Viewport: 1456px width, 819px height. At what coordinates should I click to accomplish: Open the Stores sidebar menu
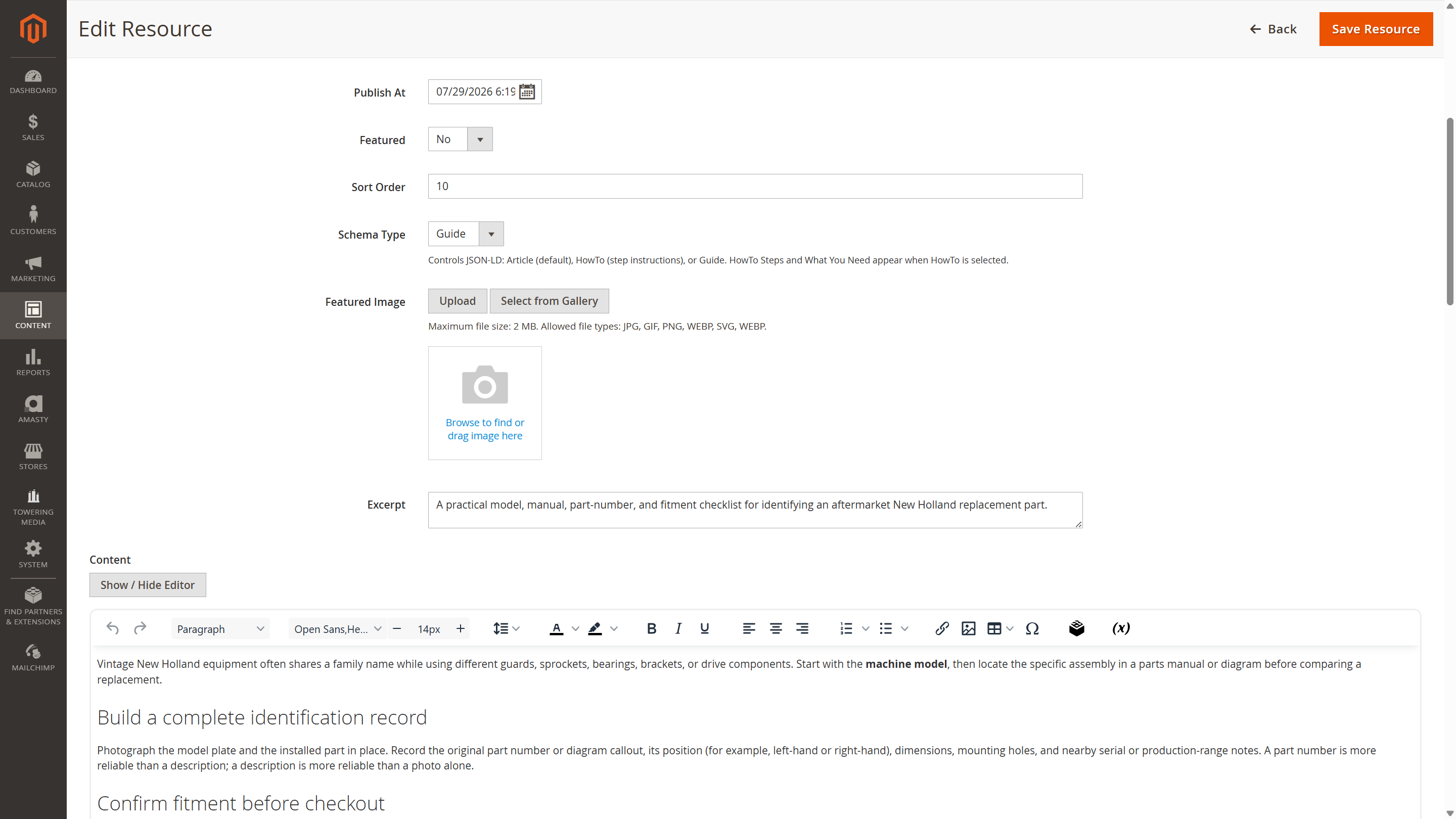point(33,457)
